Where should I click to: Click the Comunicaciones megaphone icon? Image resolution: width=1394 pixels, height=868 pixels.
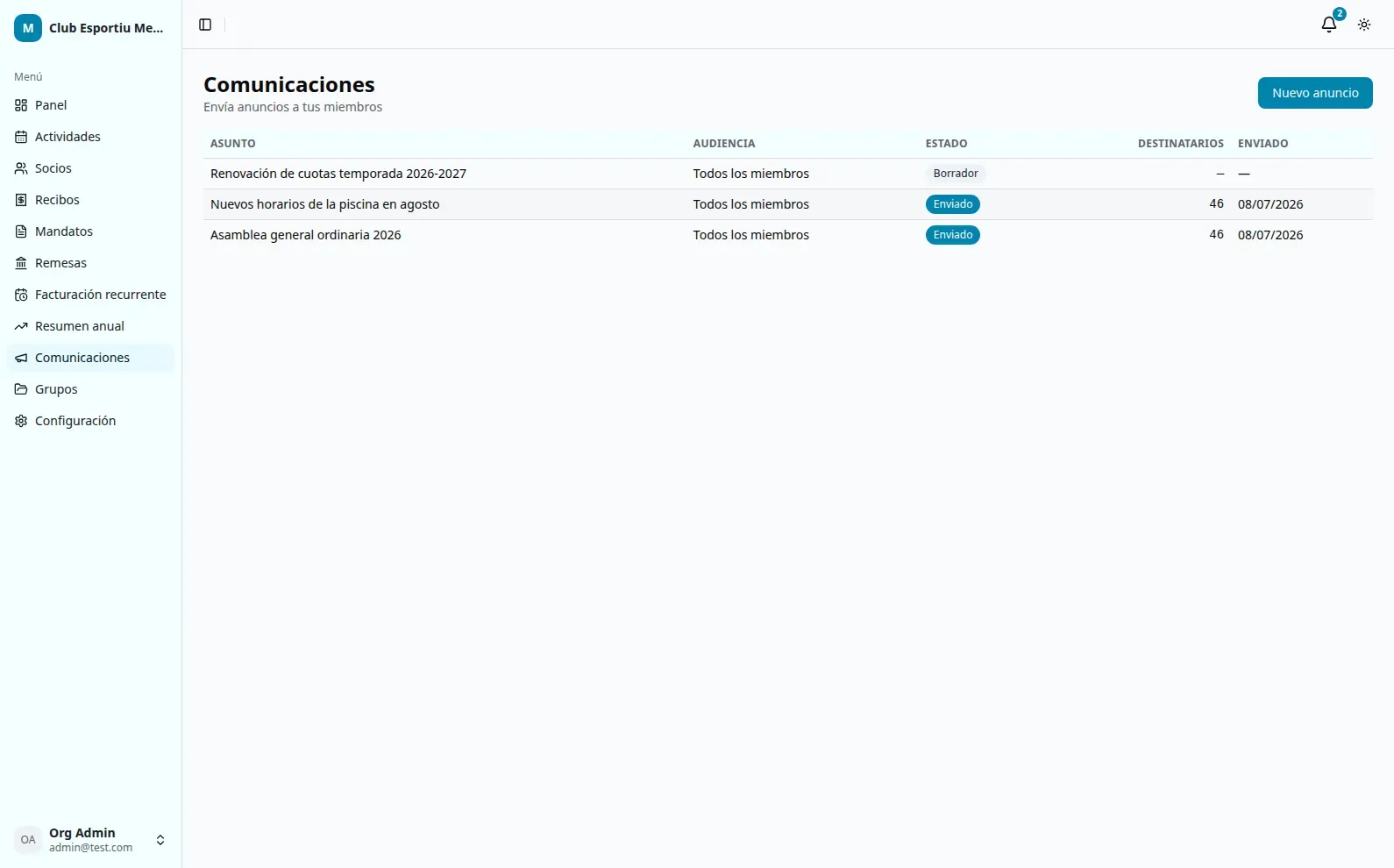pos(21,358)
